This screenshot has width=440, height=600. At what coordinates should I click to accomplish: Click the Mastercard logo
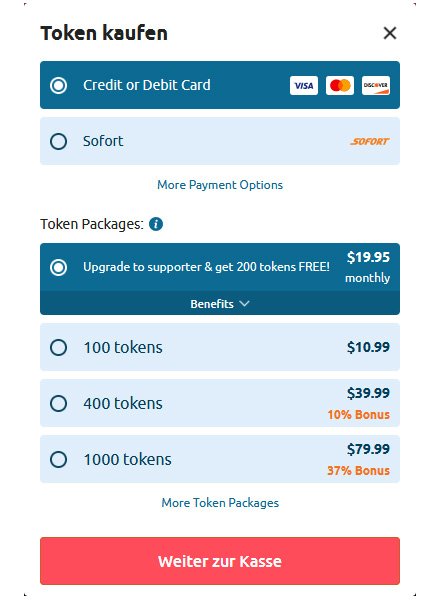tap(340, 85)
